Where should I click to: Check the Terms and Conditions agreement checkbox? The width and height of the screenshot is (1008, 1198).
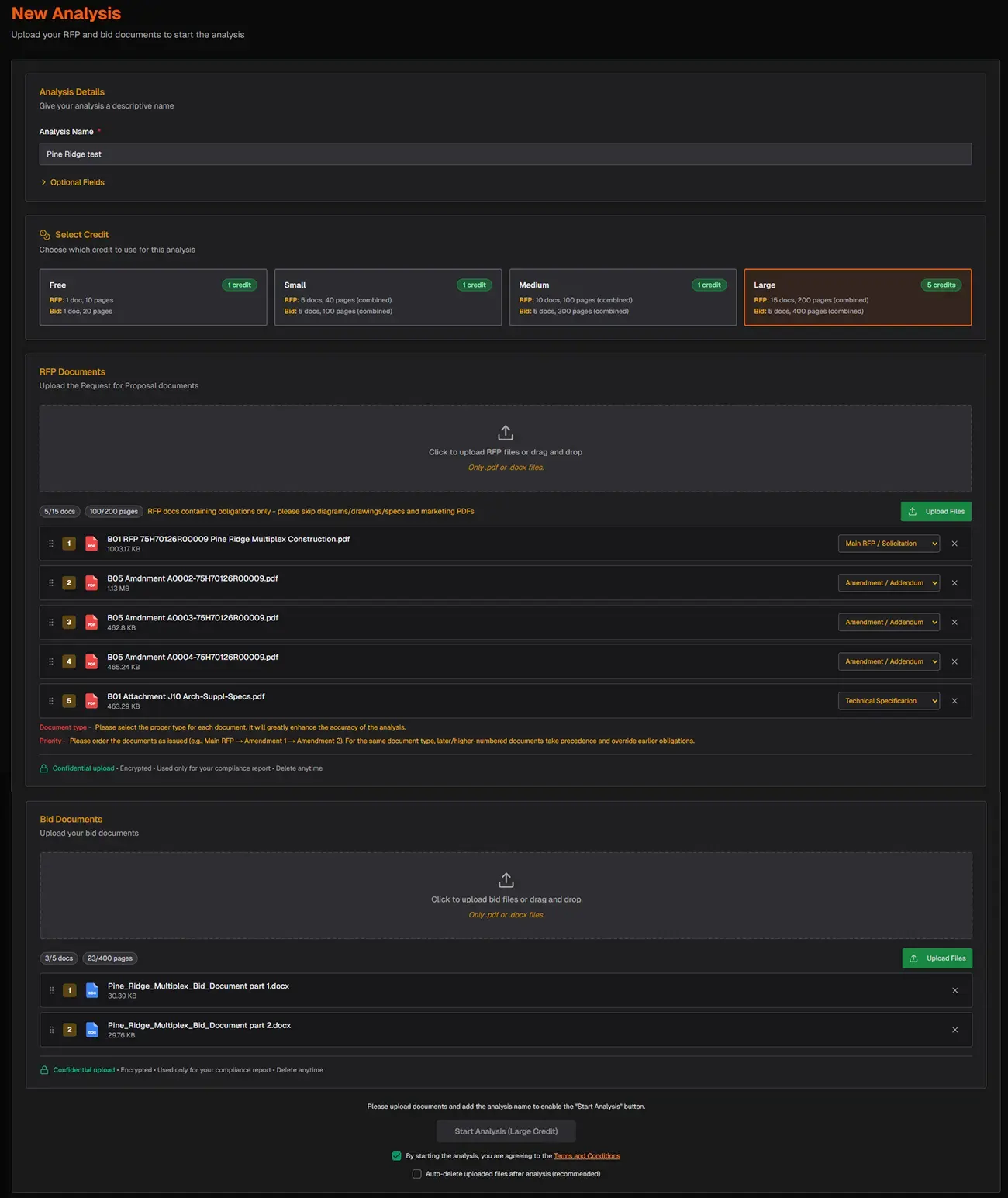397,1156
